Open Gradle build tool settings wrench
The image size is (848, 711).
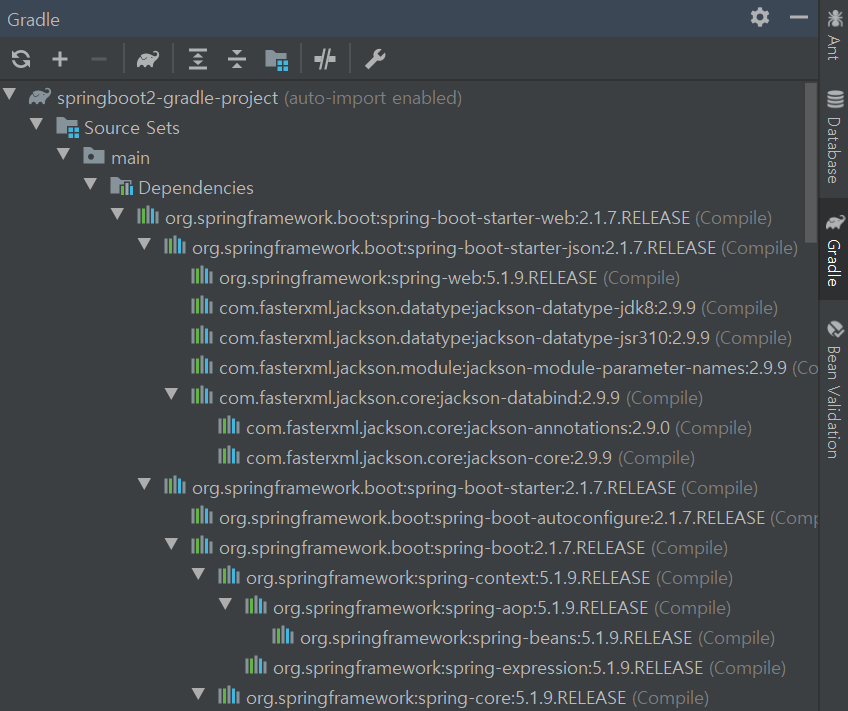[375, 59]
